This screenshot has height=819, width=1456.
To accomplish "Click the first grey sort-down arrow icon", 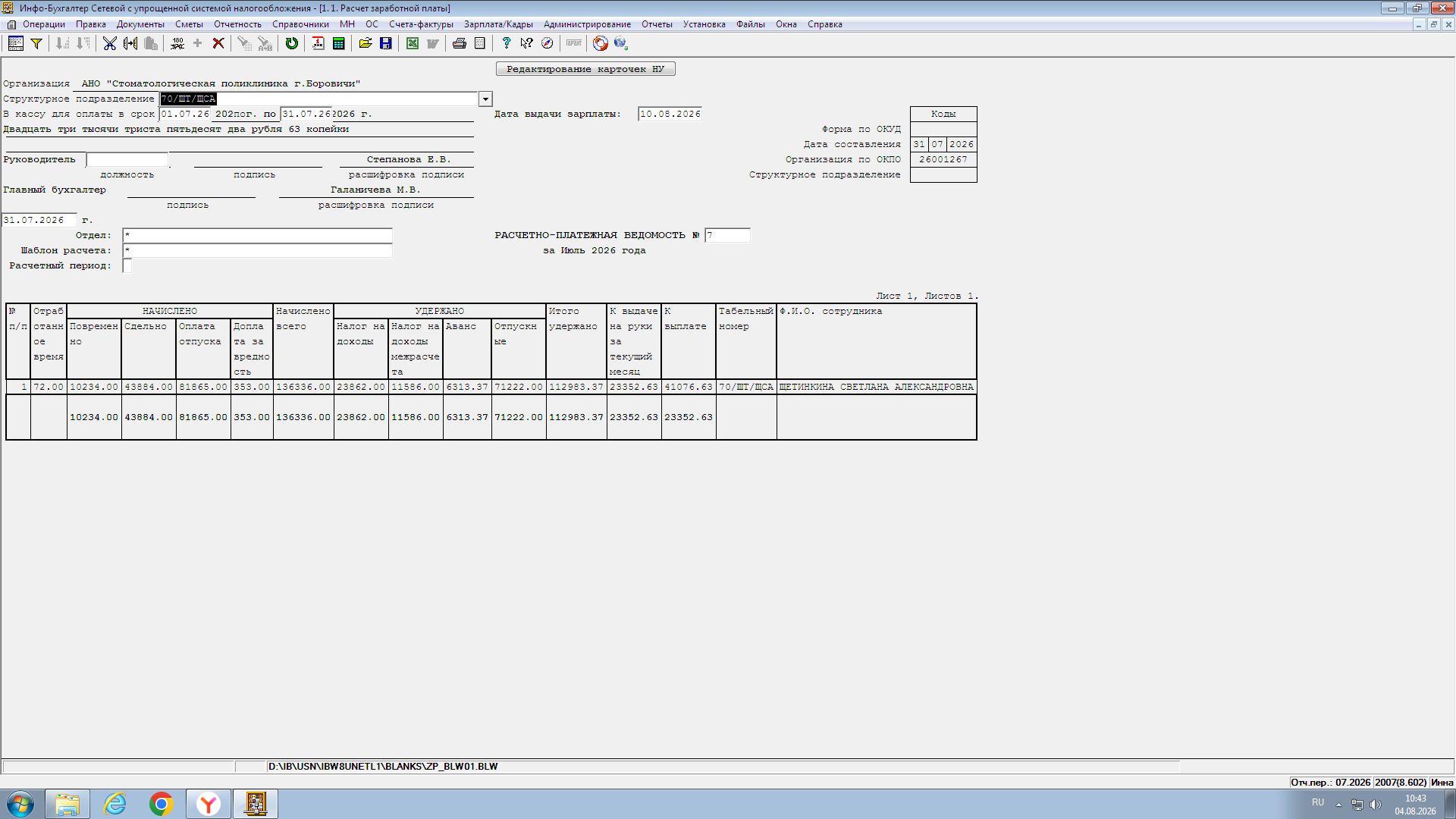I will point(63,43).
